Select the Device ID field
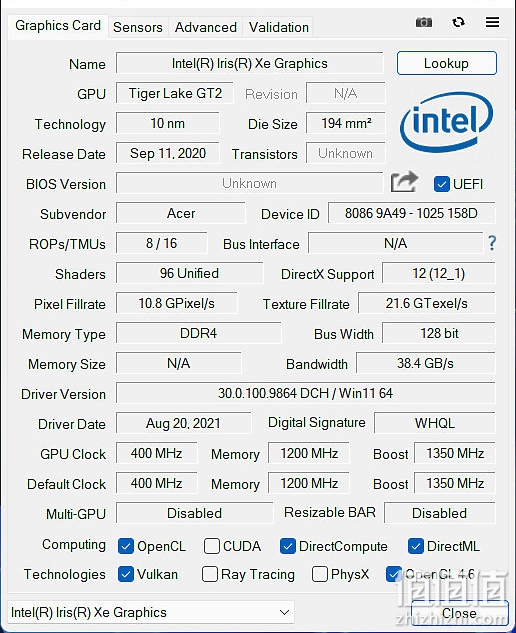Image resolution: width=516 pixels, height=633 pixels. 411,213
